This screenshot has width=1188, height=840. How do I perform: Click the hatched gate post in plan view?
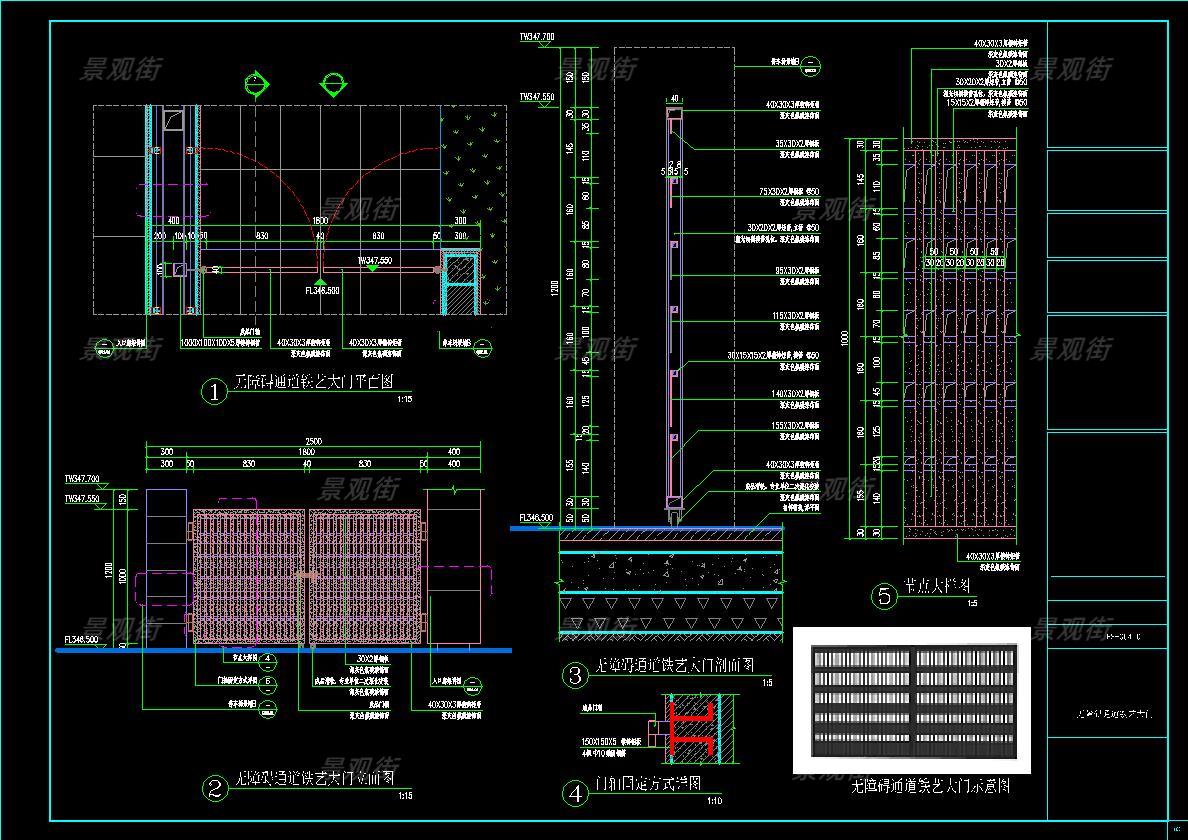pos(459,285)
